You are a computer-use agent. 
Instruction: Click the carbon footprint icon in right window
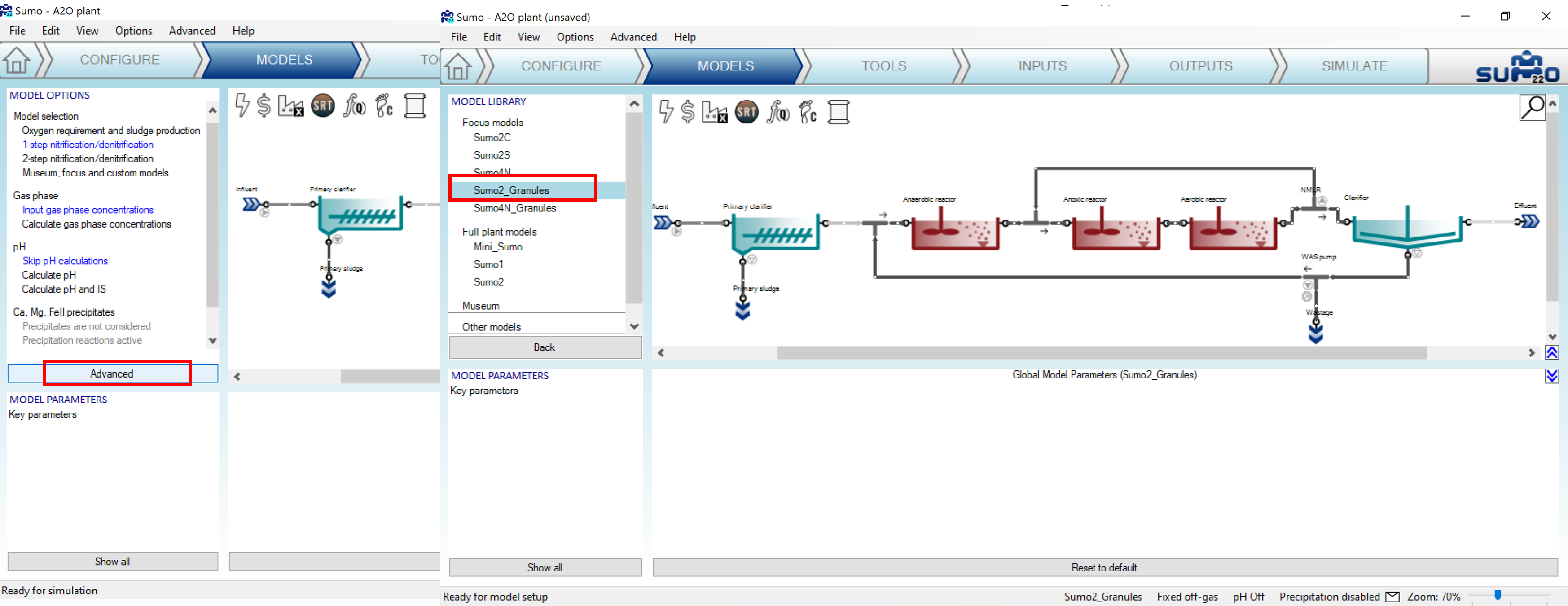pos(808,111)
